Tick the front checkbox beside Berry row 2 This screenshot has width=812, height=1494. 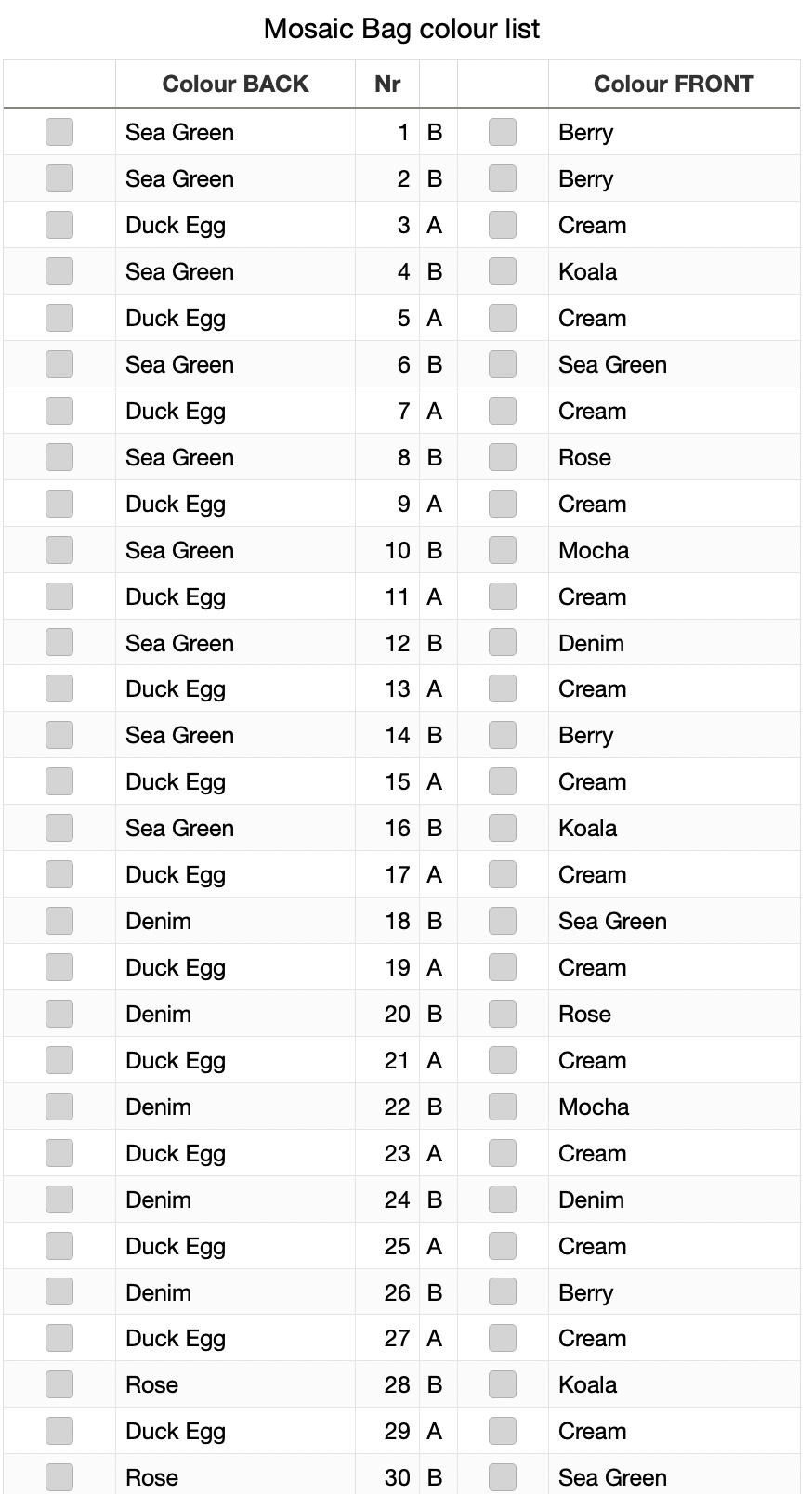(503, 178)
